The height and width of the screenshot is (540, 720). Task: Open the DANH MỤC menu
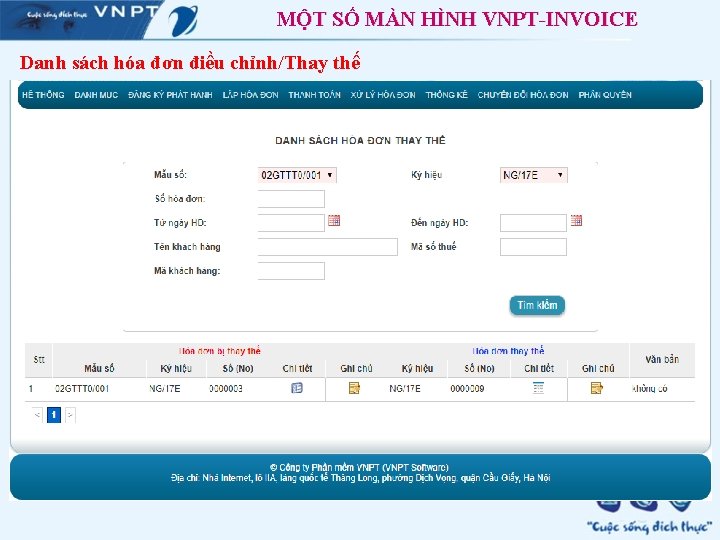(96, 95)
